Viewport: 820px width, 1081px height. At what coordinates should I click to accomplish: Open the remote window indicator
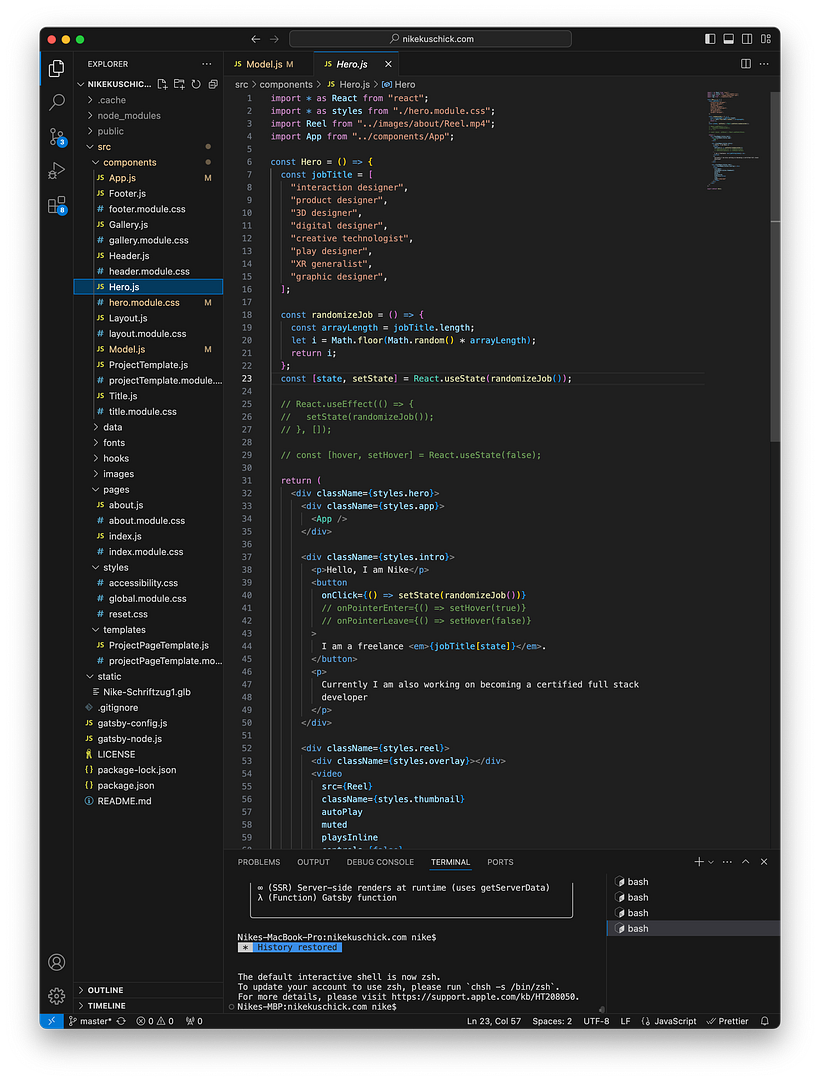pyautogui.click(x=51, y=1021)
